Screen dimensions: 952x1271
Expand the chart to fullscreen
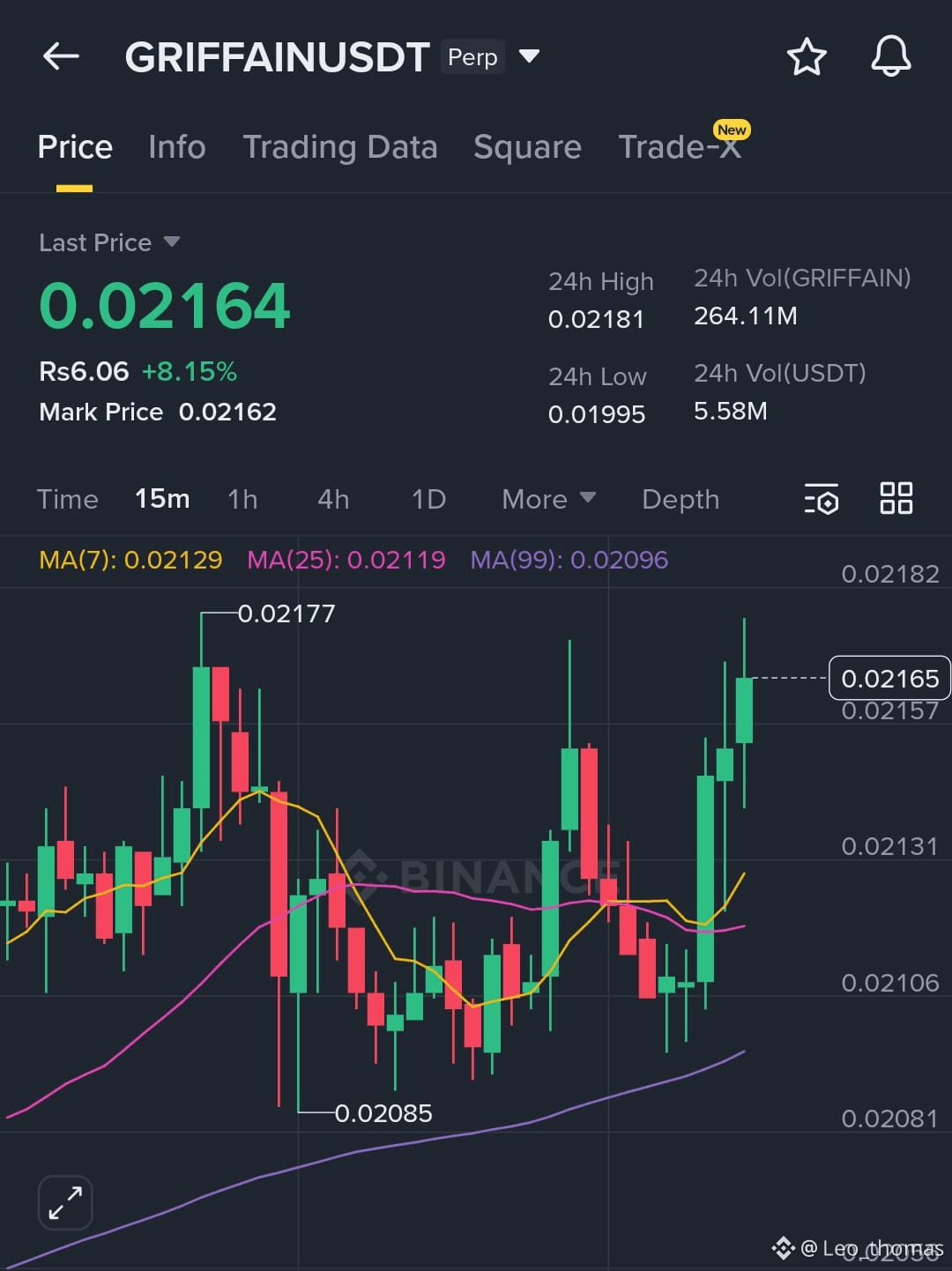[63, 1202]
